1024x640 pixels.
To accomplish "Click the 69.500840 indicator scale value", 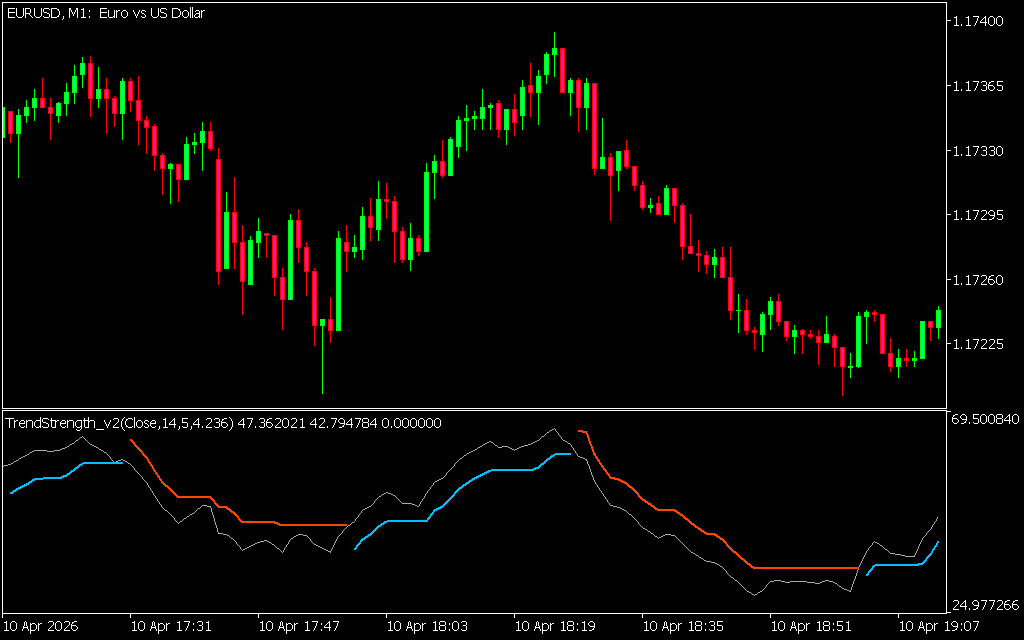I will tap(984, 420).
